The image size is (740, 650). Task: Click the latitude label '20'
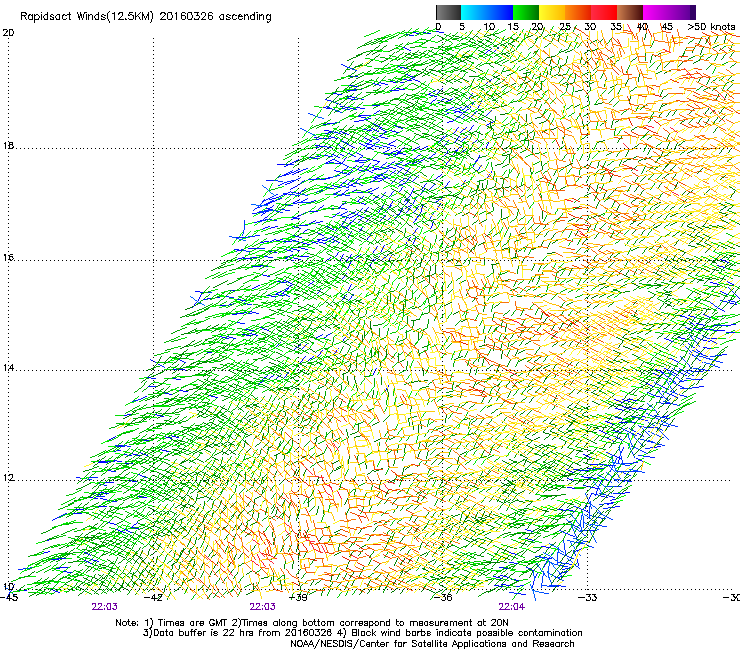pyautogui.click(x=8, y=33)
